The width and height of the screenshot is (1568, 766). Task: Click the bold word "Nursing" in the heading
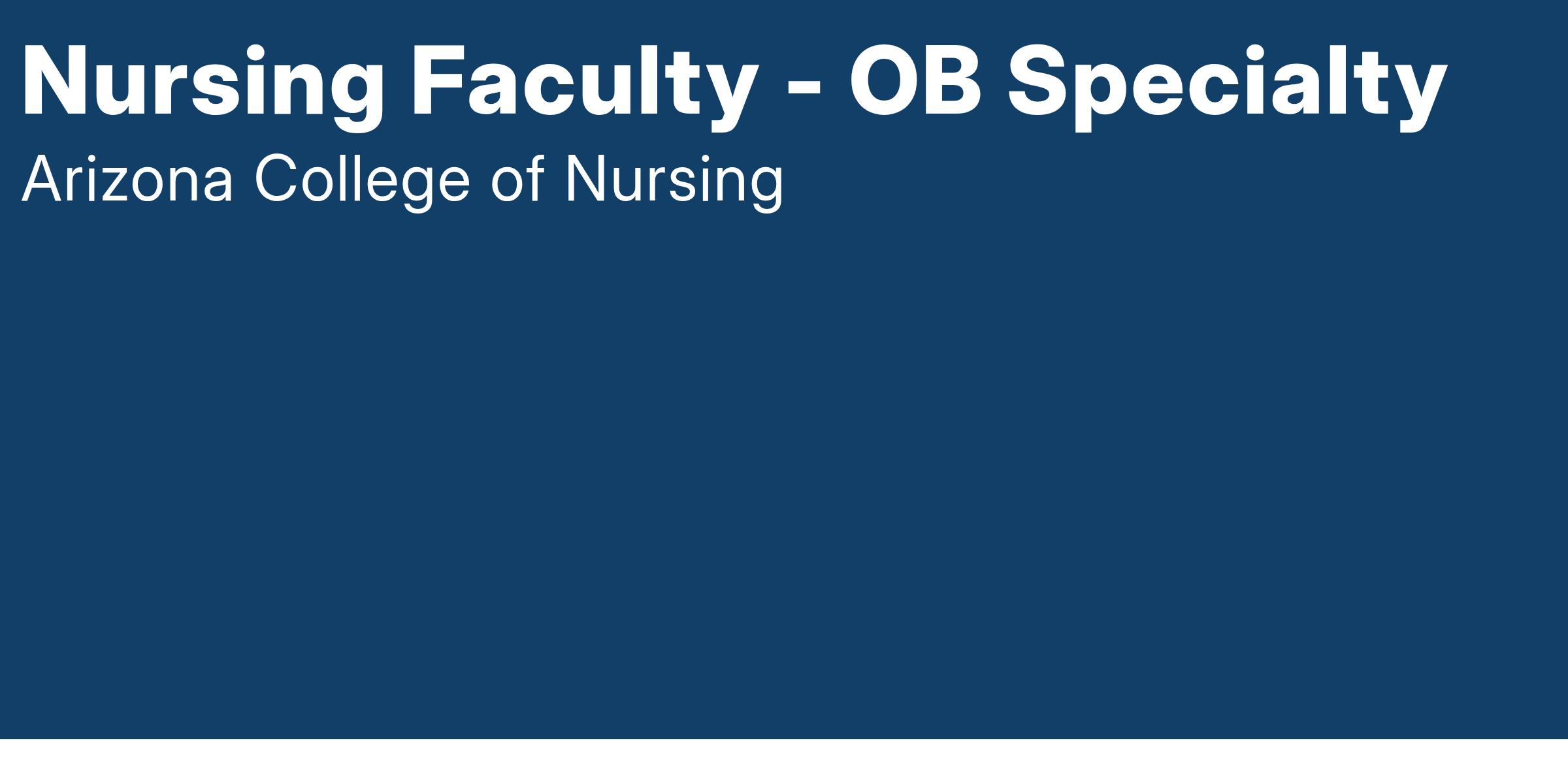pos(203,82)
